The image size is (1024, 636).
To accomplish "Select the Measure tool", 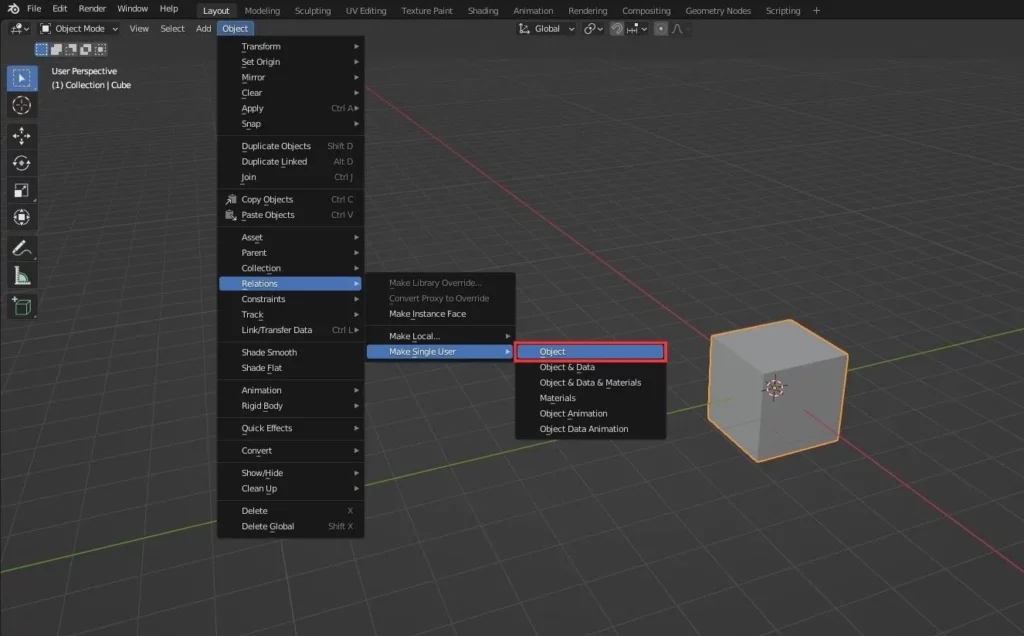I will pos(22,276).
